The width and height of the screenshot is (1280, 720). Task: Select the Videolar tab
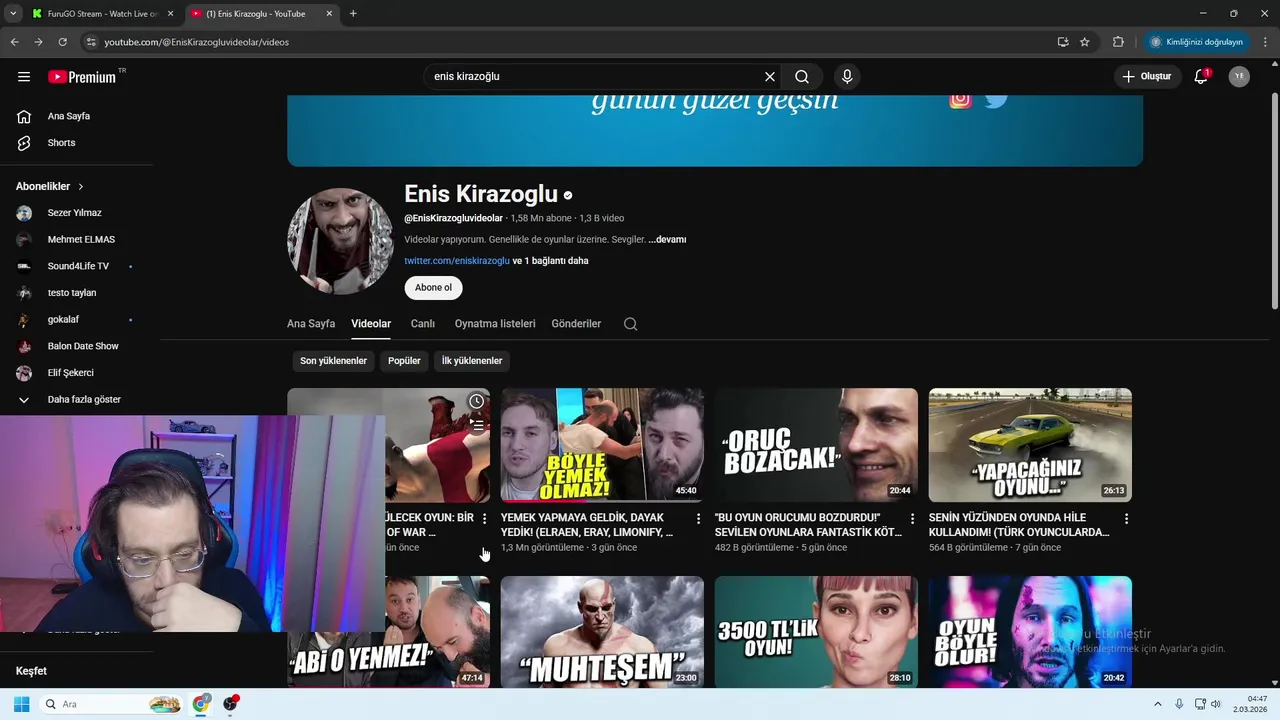(x=371, y=324)
